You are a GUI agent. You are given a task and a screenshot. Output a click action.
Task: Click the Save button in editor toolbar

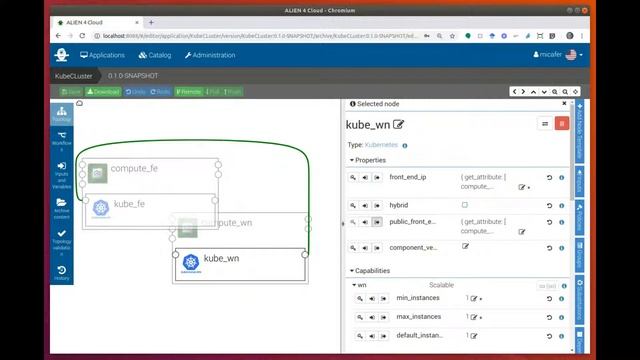pos(71,92)
